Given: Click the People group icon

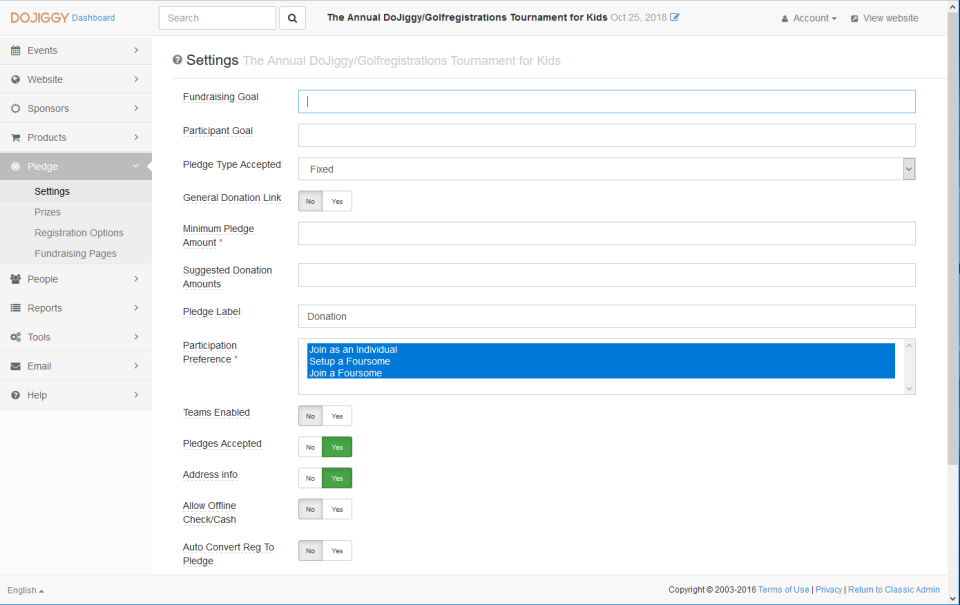Looking at the screenshot, I should coord(15,279).
